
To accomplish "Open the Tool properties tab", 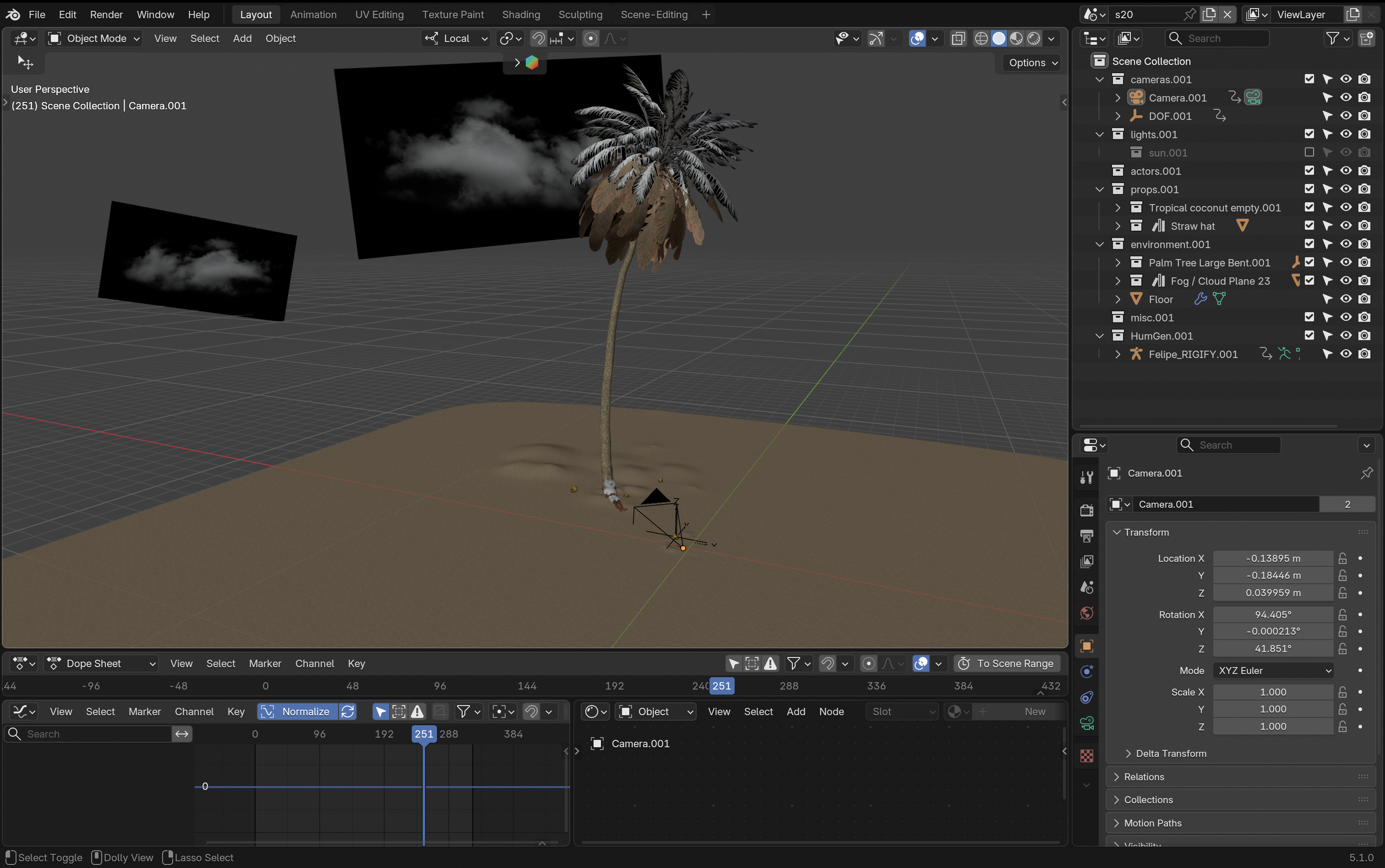I will [1086, 477].
